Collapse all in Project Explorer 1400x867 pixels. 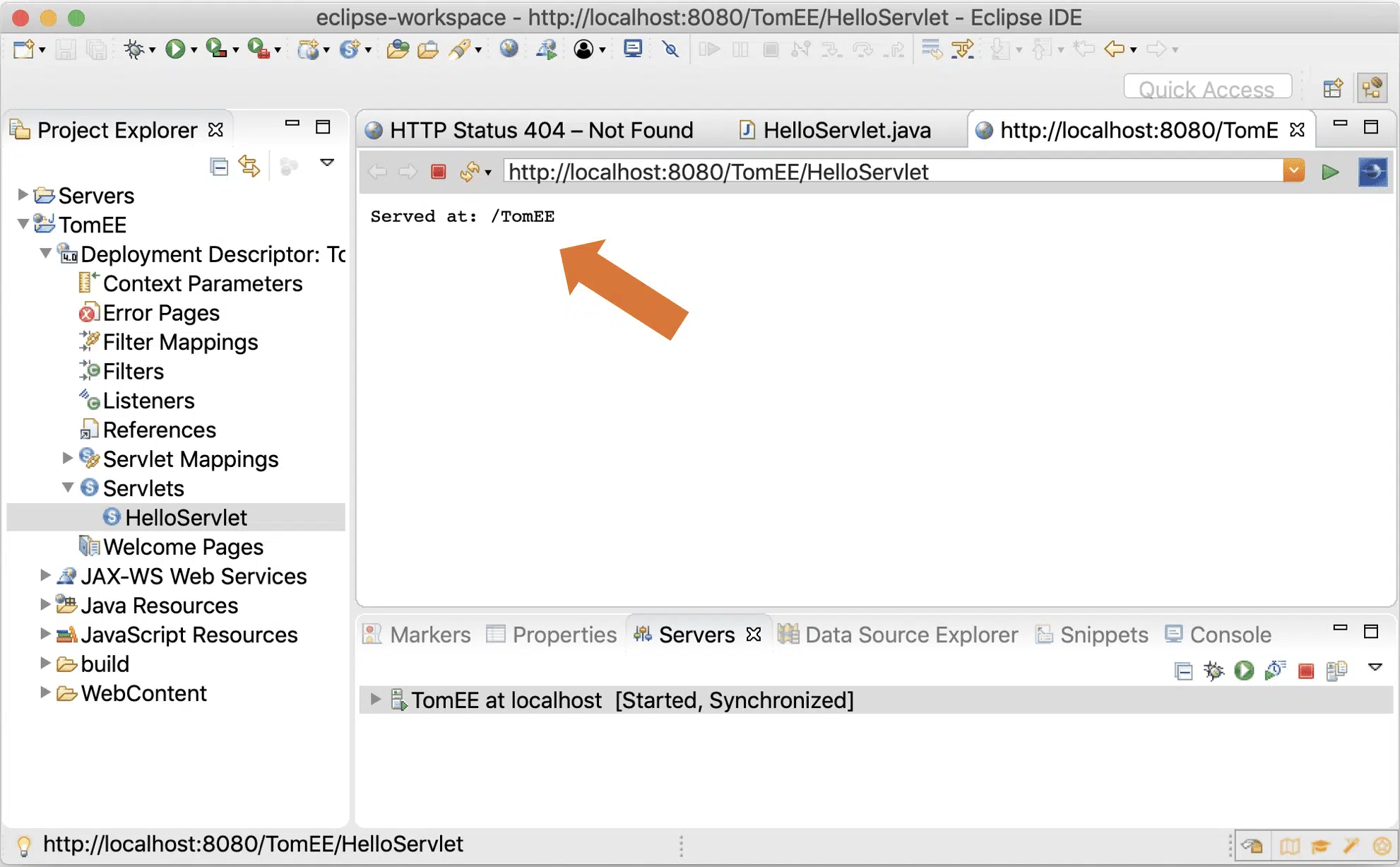click(x=219, y=167)
